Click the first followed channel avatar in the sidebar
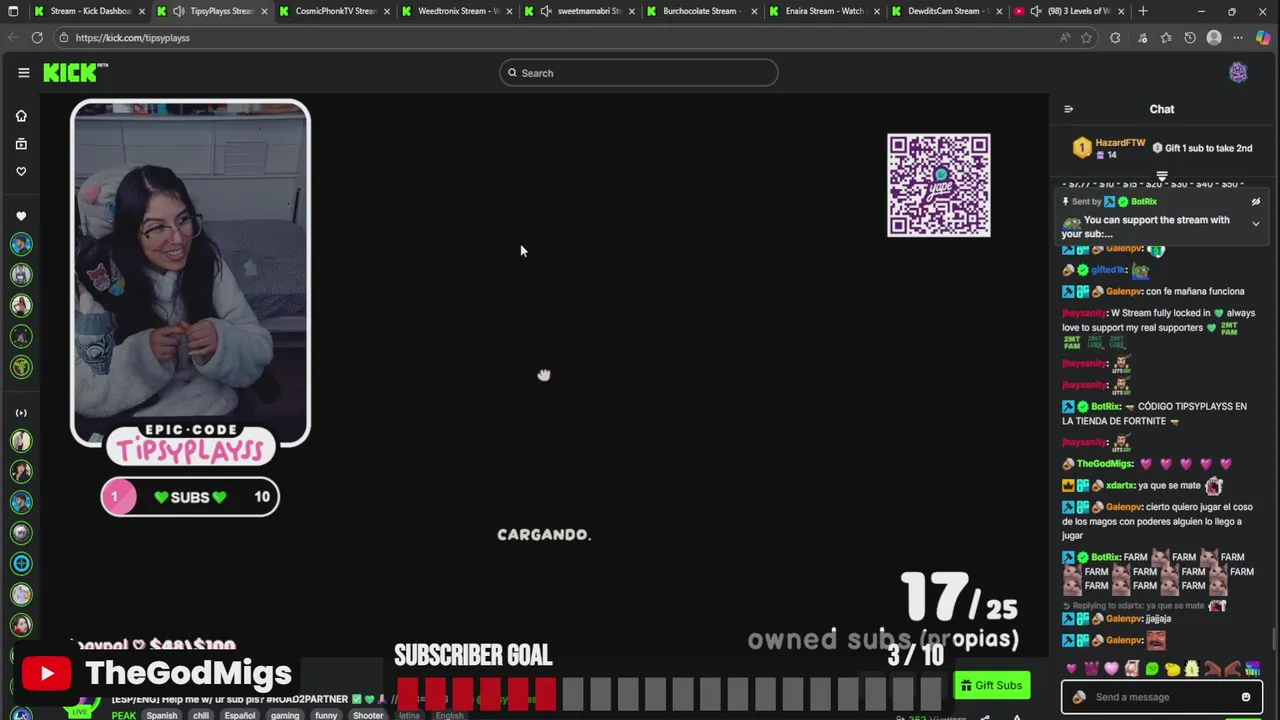 click(x=21, y=244)
